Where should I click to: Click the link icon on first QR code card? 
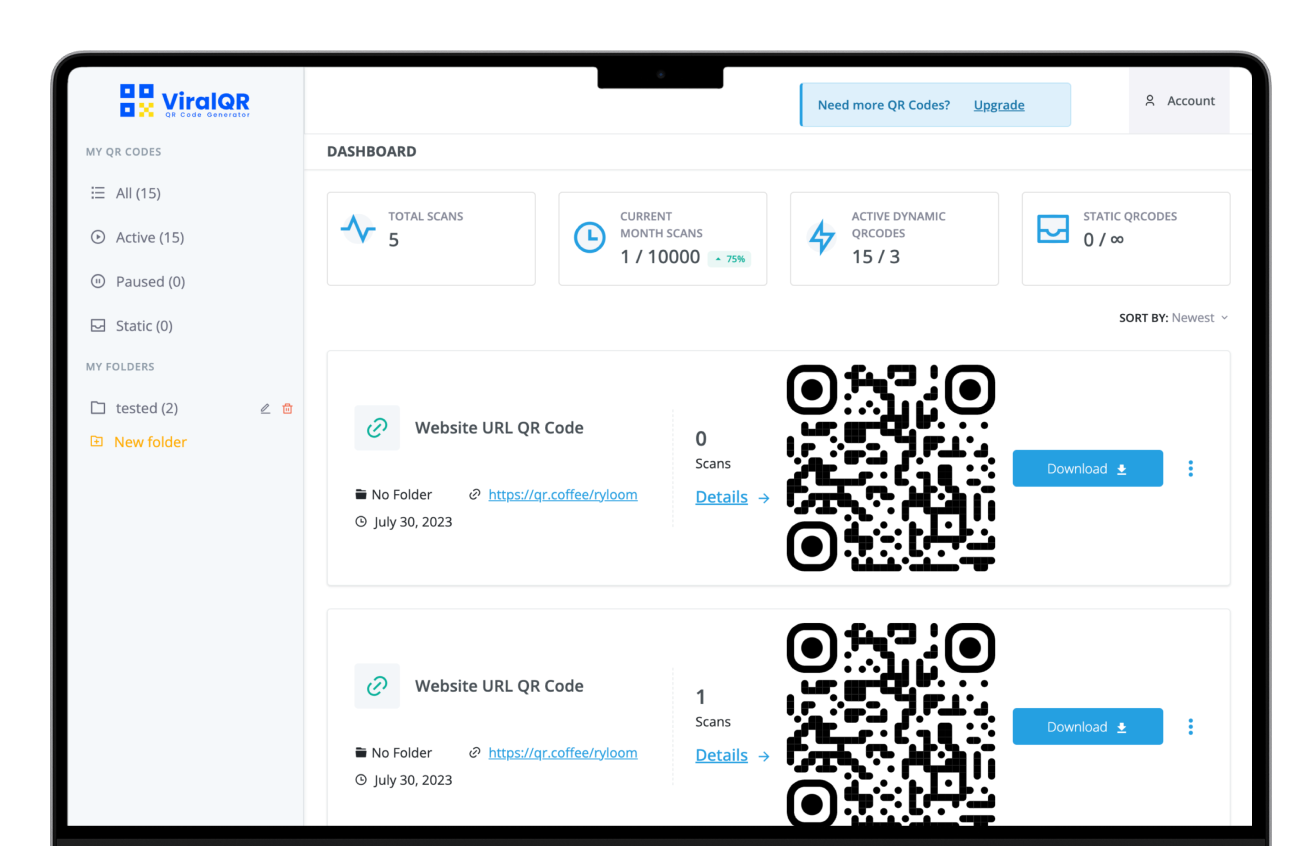[x=377, y=427]
